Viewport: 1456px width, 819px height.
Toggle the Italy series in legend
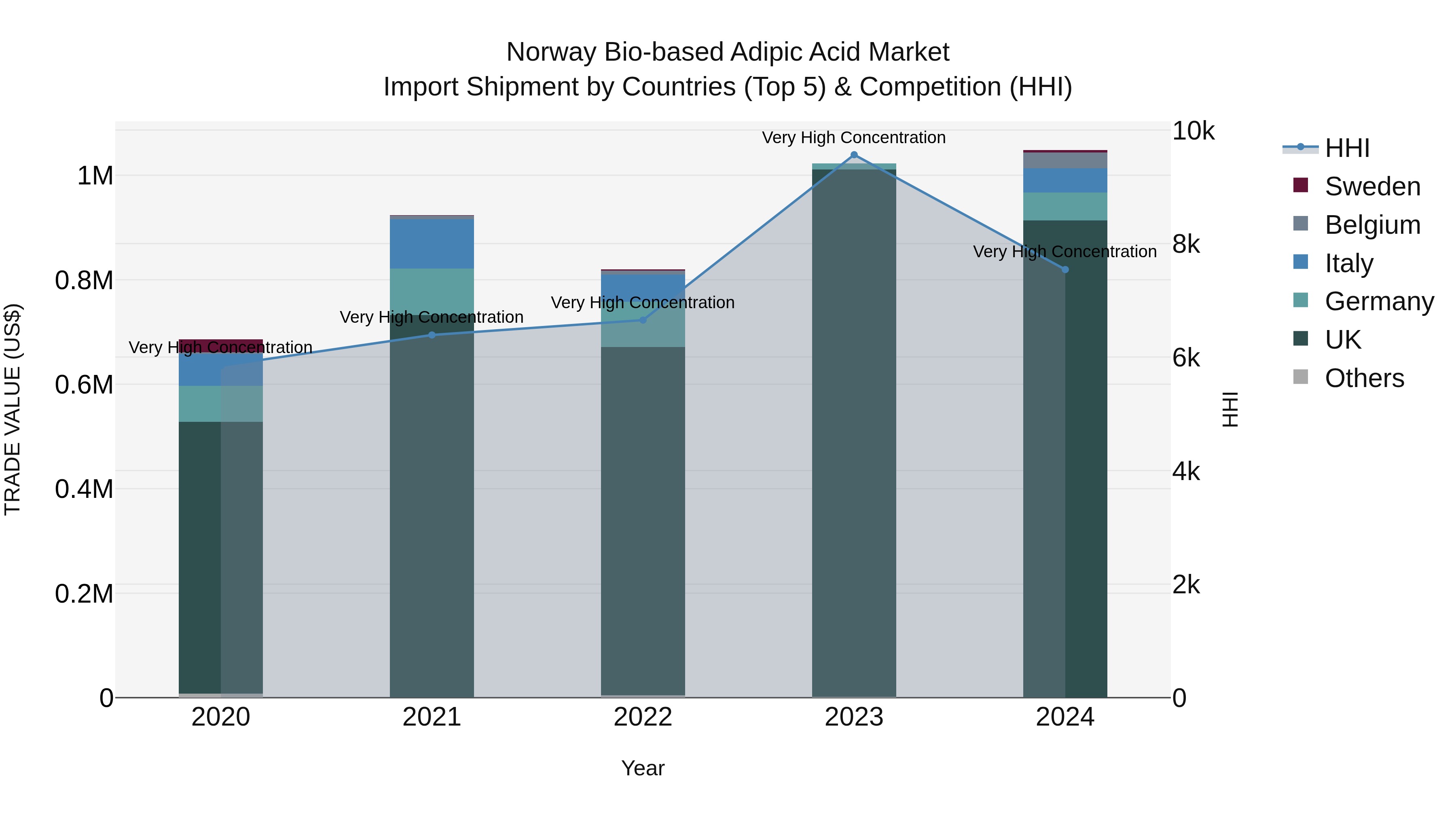point(1333,263)
